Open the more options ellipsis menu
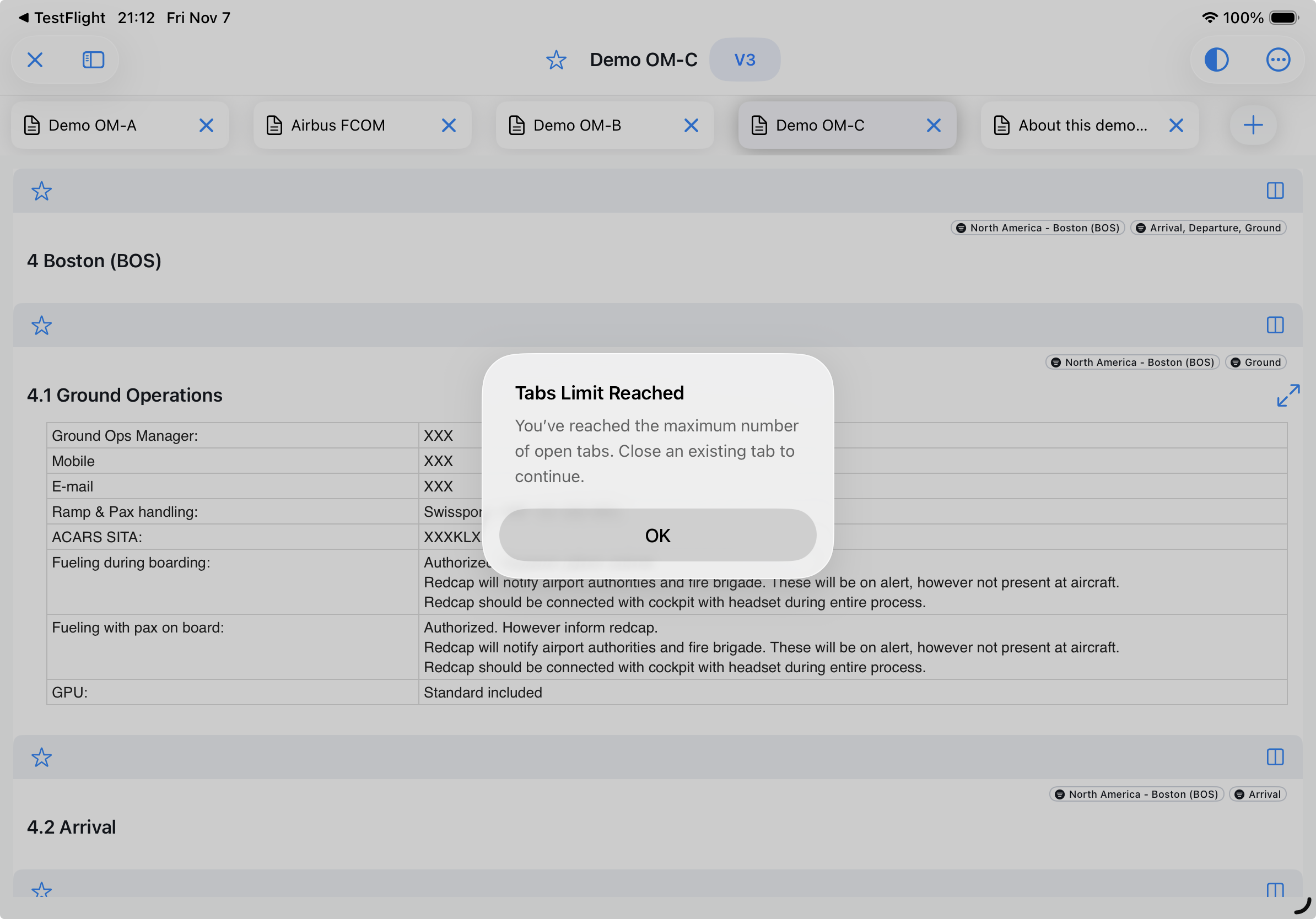 coord(1277,60)
